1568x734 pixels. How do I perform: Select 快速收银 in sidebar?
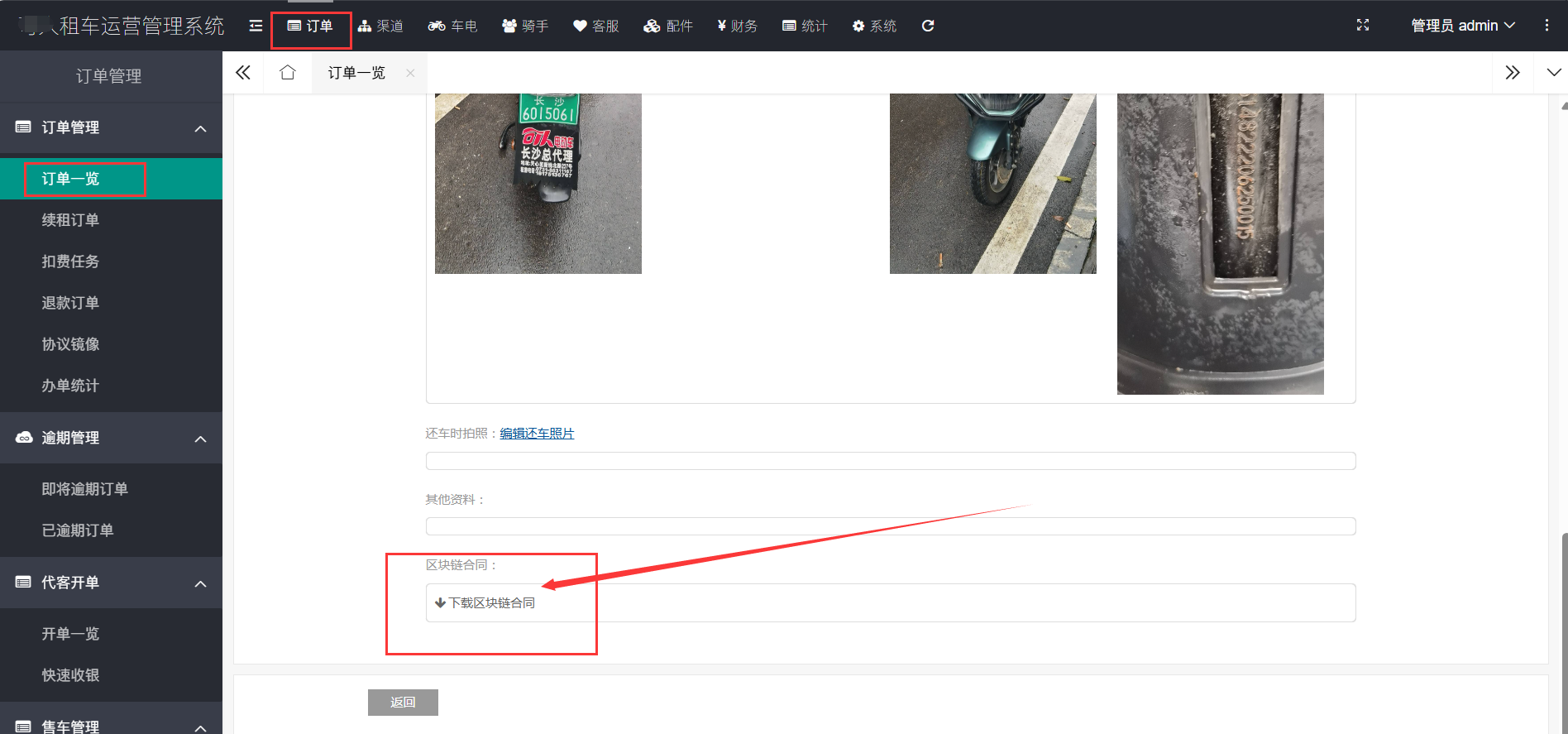pyautogui.click(x=111, y=675)
